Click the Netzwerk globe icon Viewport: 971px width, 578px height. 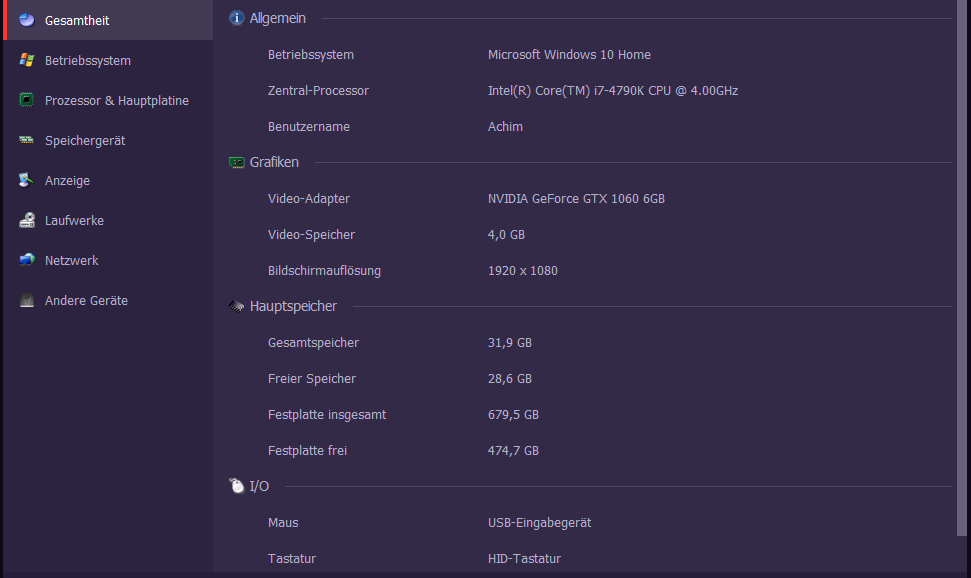(27, 260)
